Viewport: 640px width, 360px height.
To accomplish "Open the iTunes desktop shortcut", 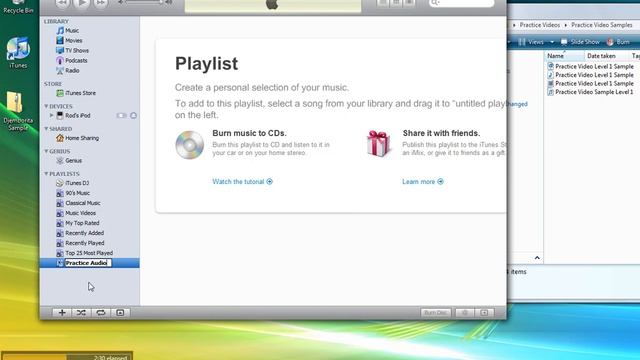I will (18, 53).
